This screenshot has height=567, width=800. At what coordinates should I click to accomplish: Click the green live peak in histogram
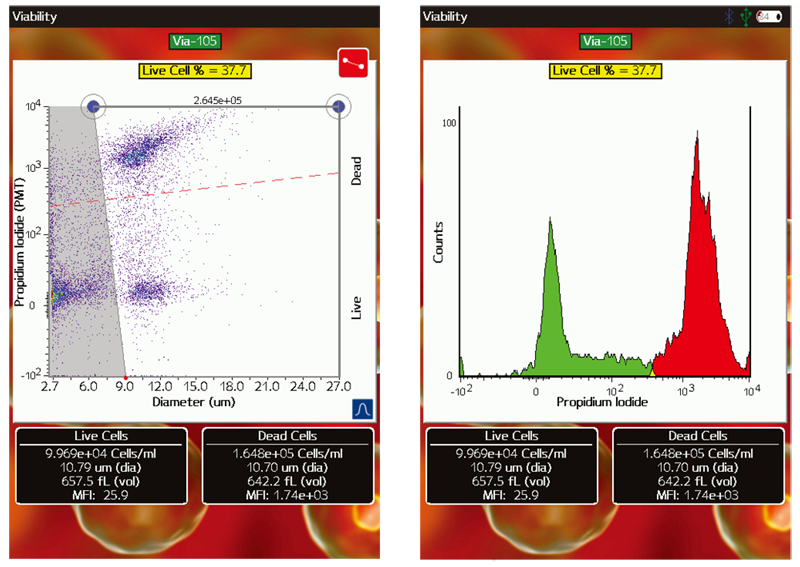pyautogui.click(x=551, y=306)
